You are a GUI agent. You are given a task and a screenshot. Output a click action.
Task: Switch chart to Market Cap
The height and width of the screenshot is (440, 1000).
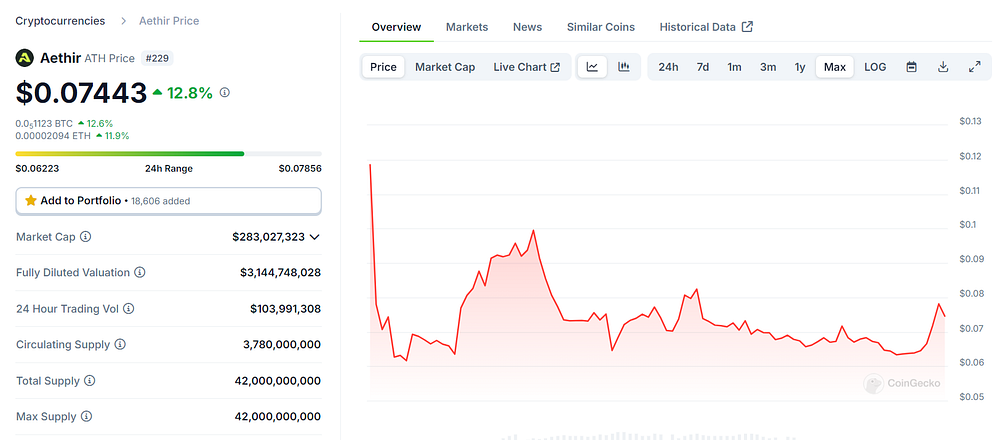pos(445,67)
